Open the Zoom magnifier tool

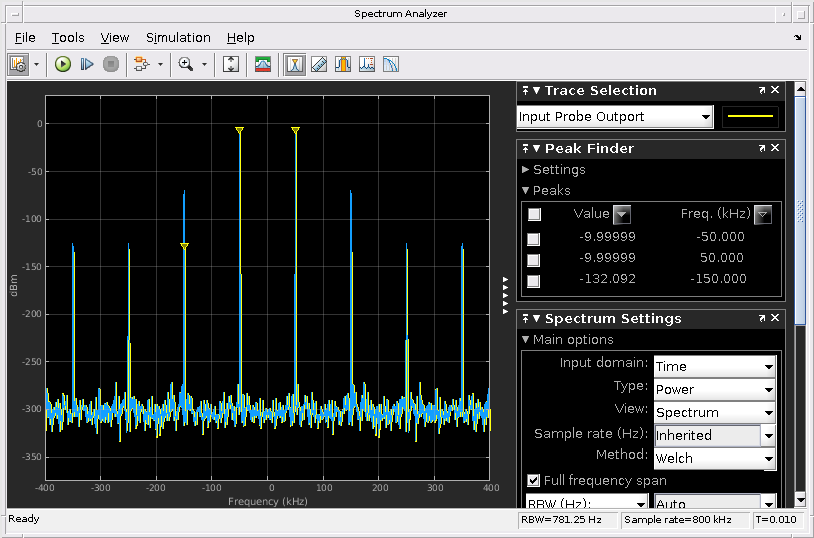185,64
